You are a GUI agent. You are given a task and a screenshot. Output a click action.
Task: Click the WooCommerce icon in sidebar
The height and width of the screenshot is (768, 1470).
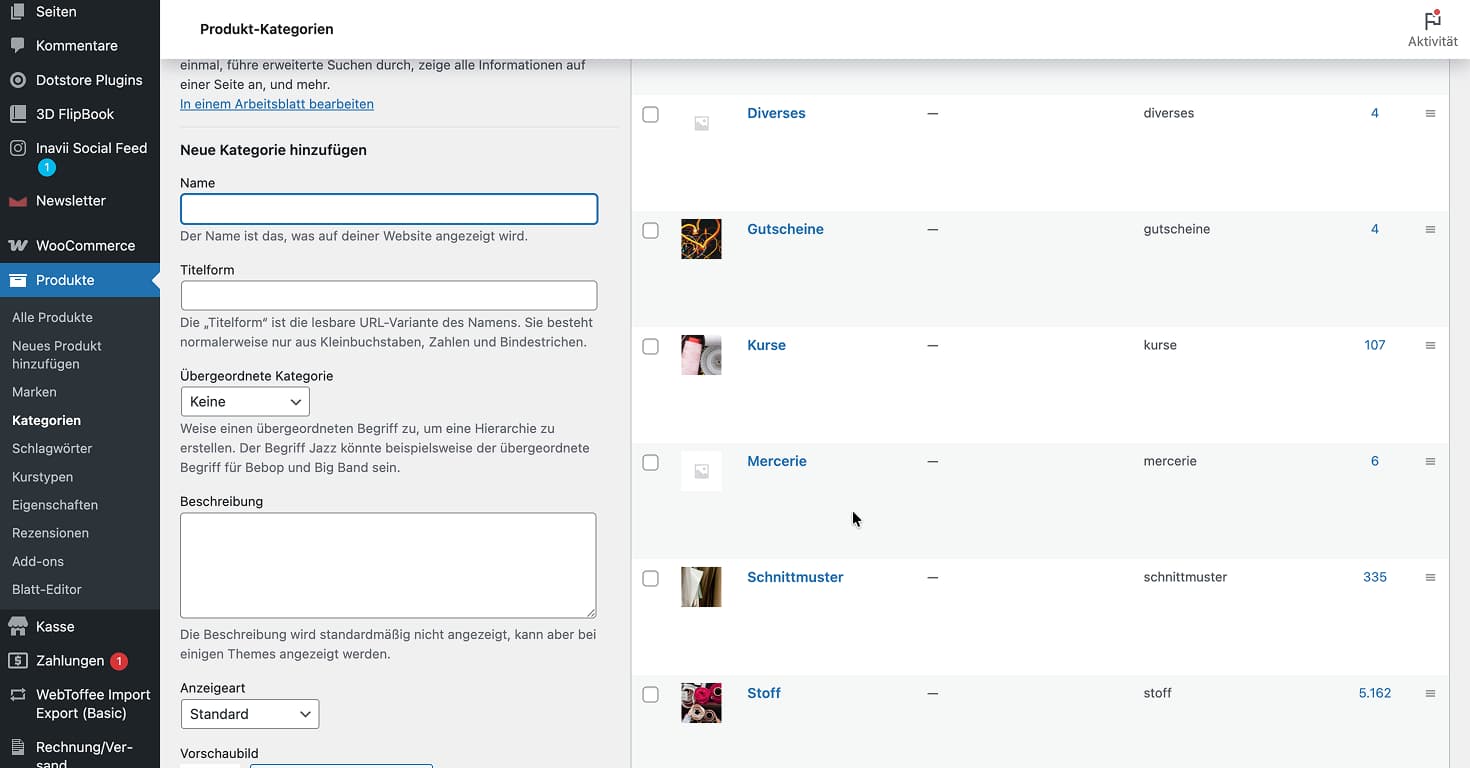point(17,246)
